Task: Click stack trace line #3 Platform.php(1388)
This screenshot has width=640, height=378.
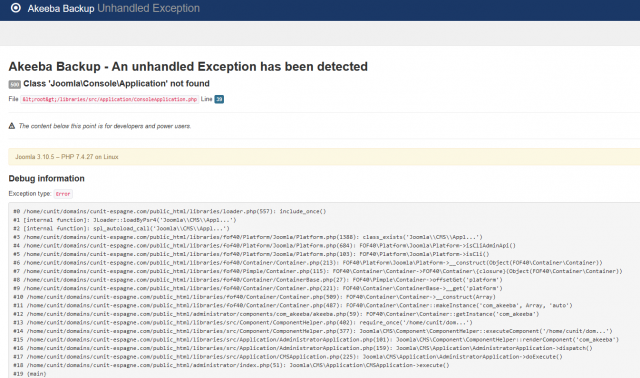Action: pyautogui.click(x=248, y=237)
